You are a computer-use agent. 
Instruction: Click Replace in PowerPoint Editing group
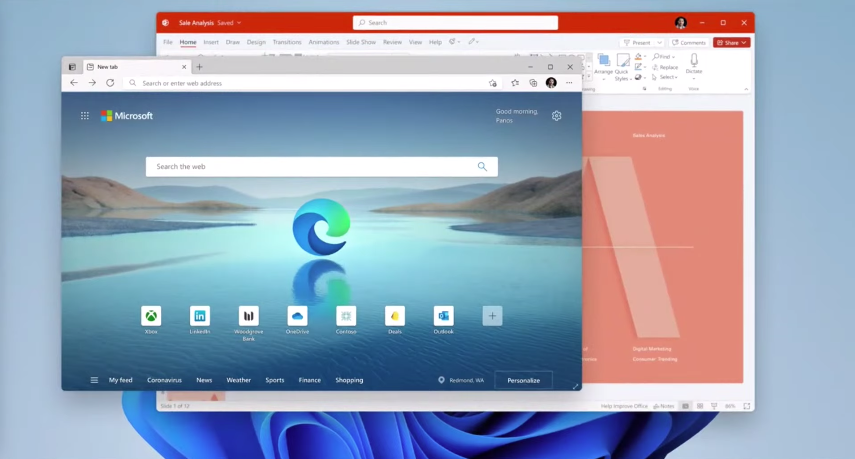click(x=665, y=67)
